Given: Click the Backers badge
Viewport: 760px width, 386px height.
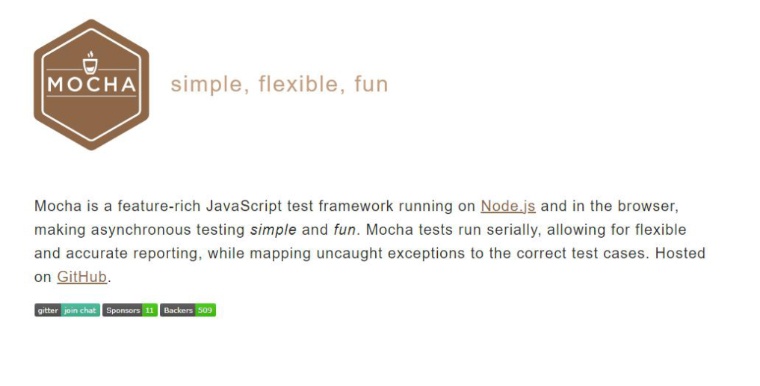Looking at the screenshot, I should click(x=188, y=310).
